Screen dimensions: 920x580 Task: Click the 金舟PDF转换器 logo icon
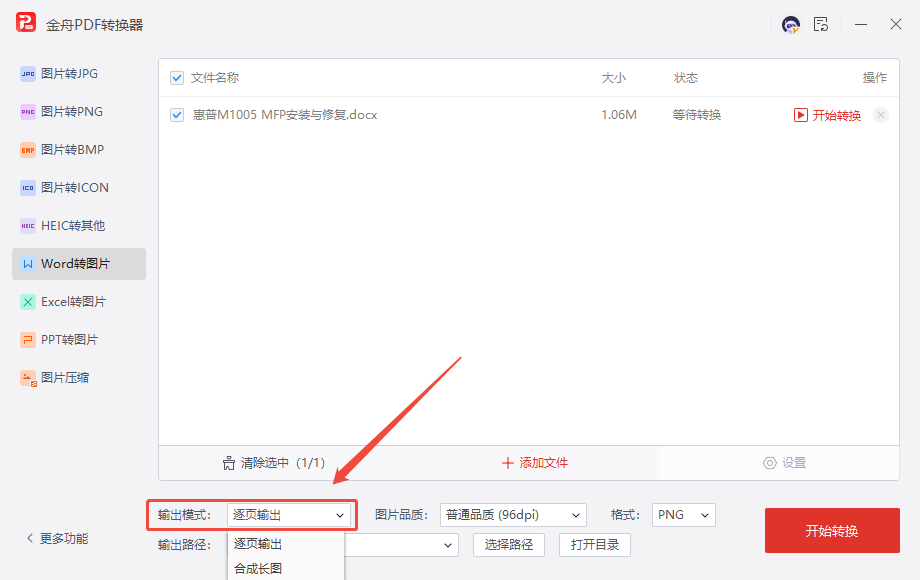click(x=26, y=23)
